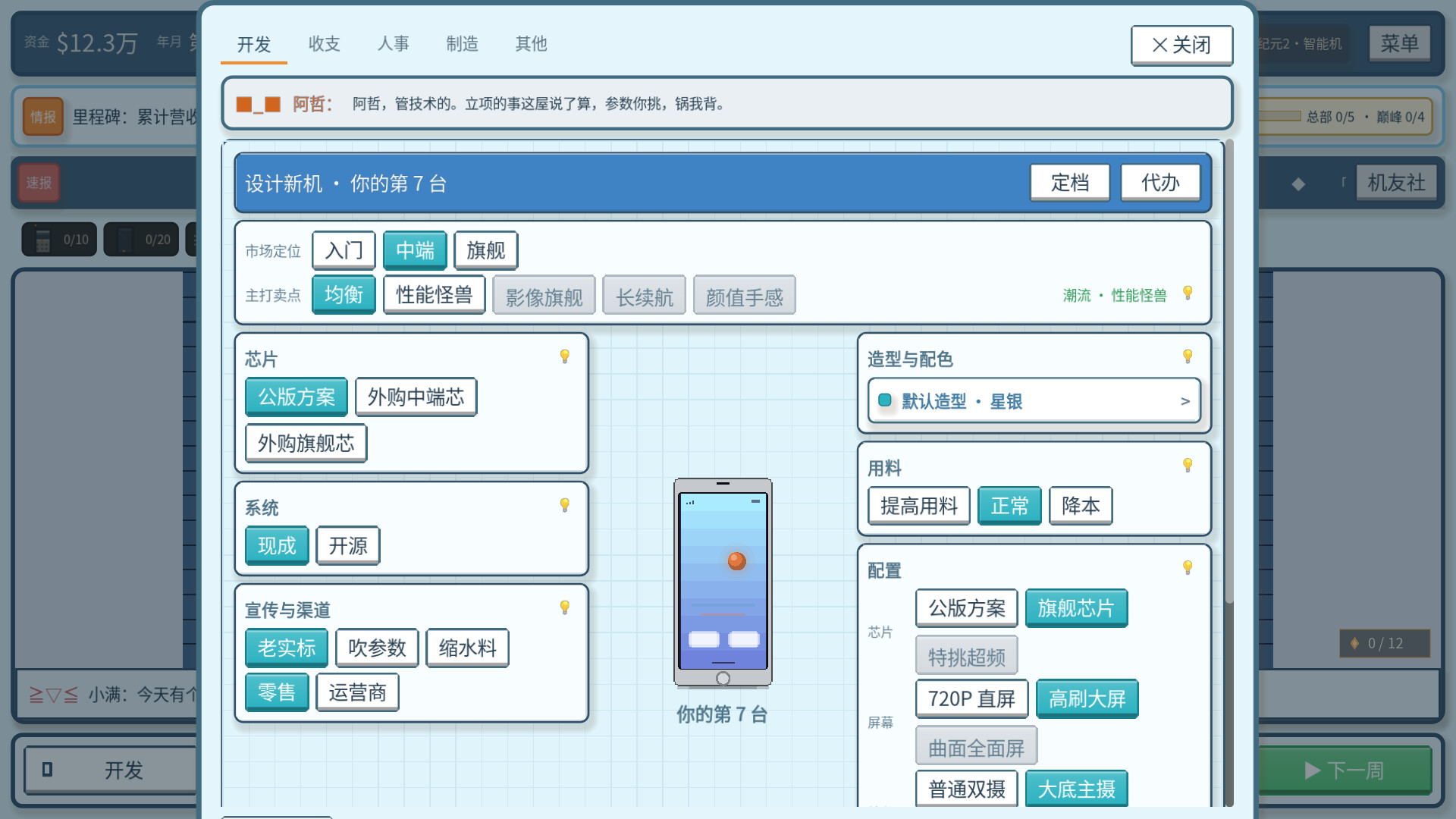The height and width of the screenshot is (819, 1456).
Task: Click the orange 情报 badge
Action: [x=43, y=117]
